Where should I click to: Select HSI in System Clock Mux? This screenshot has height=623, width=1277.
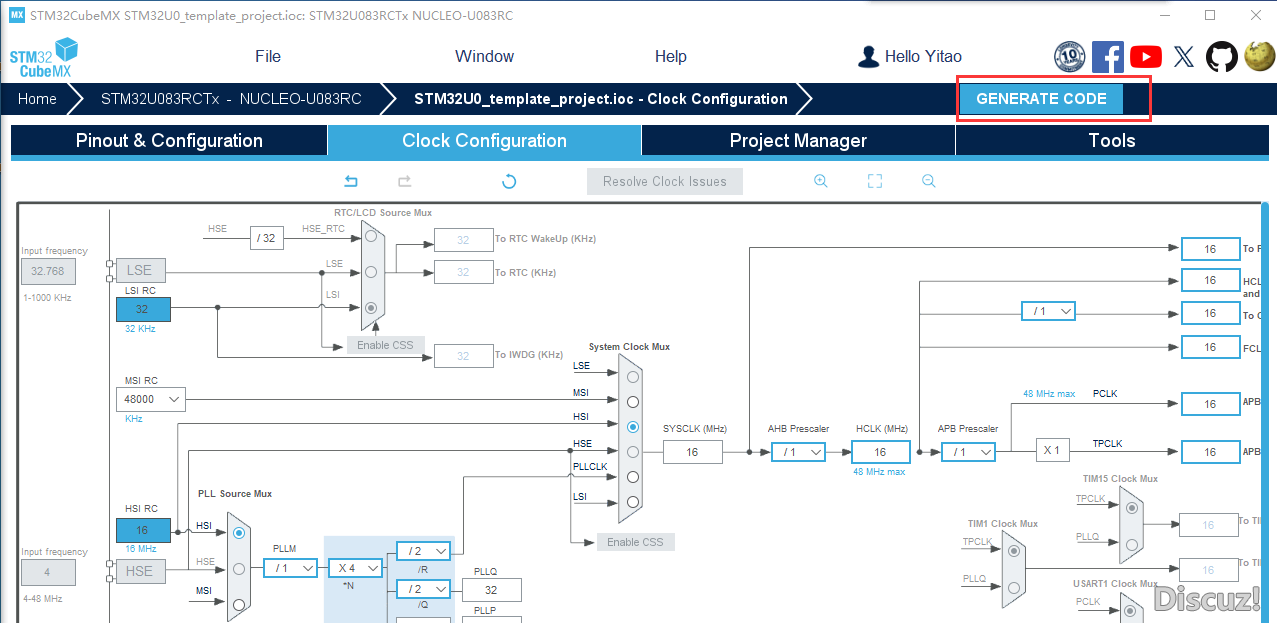tap(631, 427)
